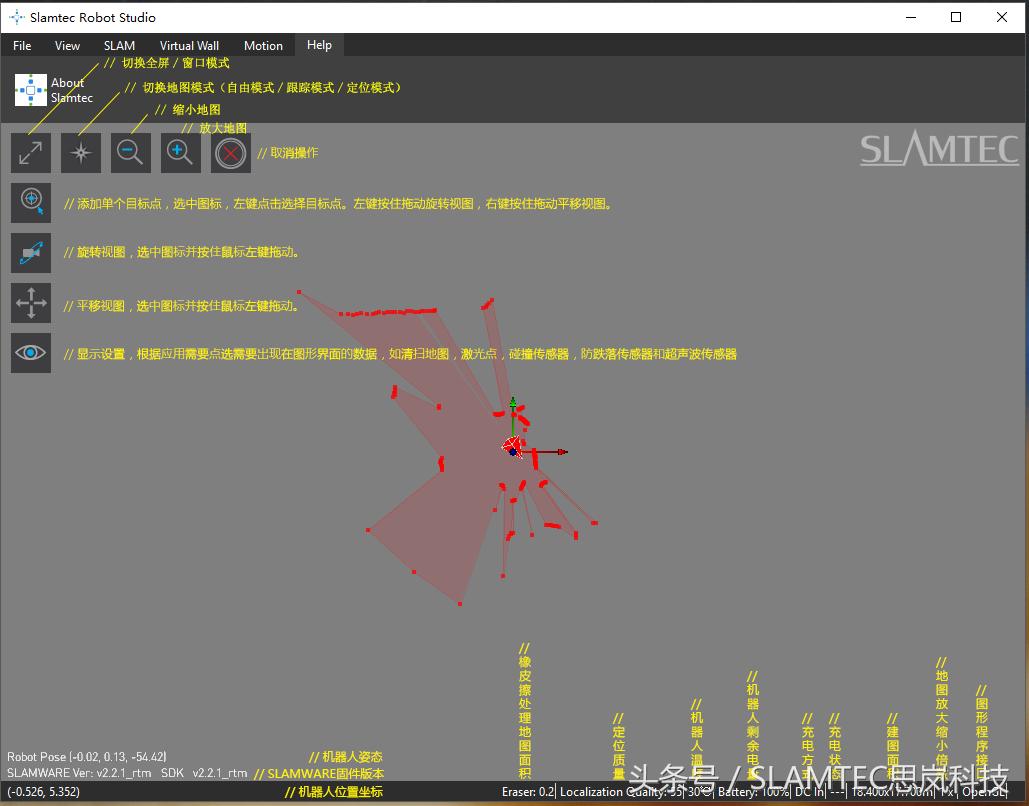Open the File menu
The height and width of the screenshot is (806, 1029).
[22, 45]
